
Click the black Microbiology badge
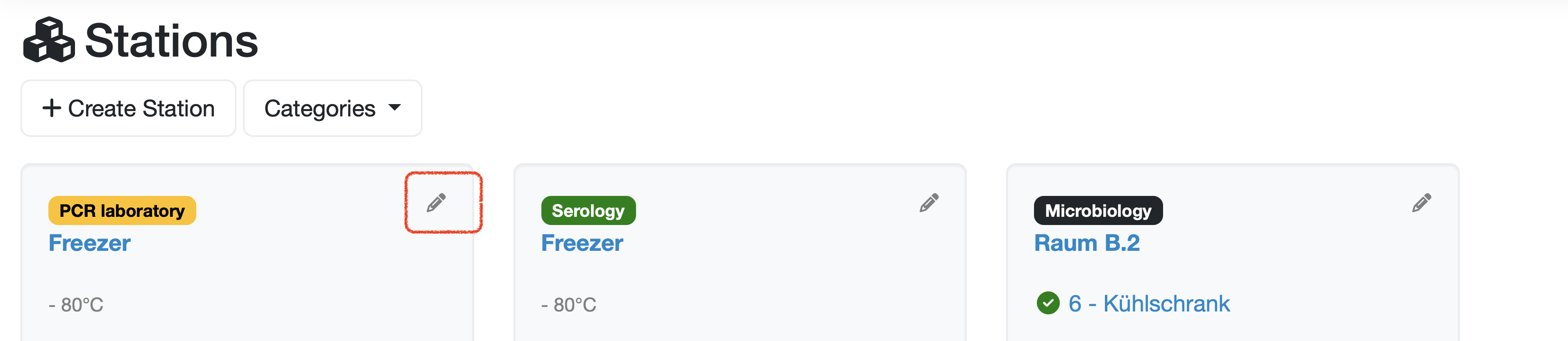pyautogui.click(x=1098, y=211)
